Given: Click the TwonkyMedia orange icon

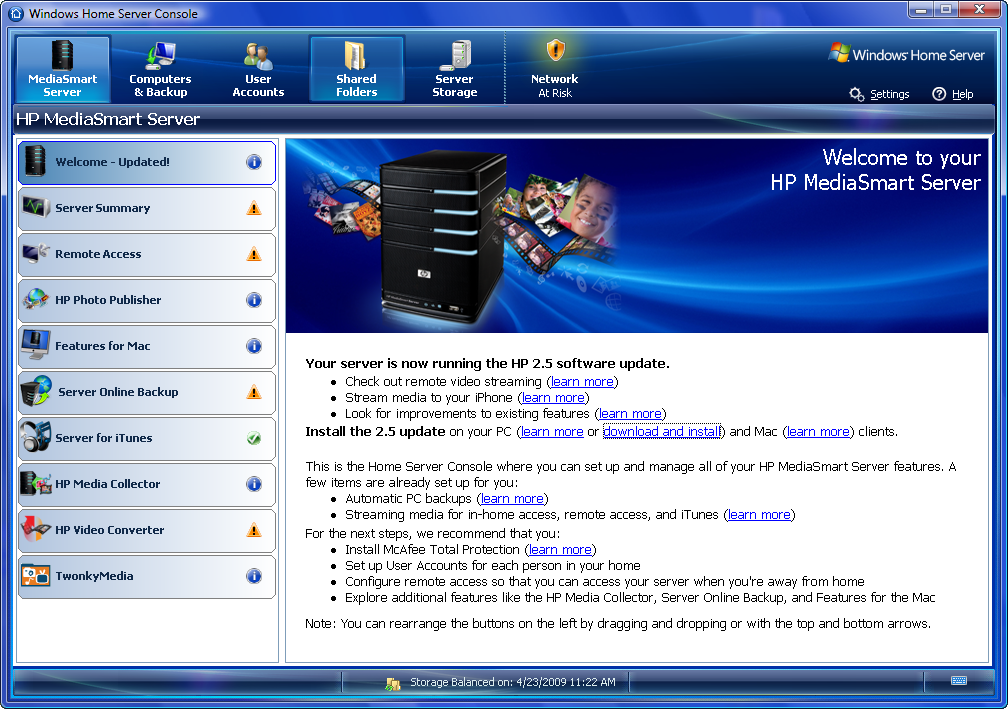Looking at the screenshot, I should tap(36, 575).
